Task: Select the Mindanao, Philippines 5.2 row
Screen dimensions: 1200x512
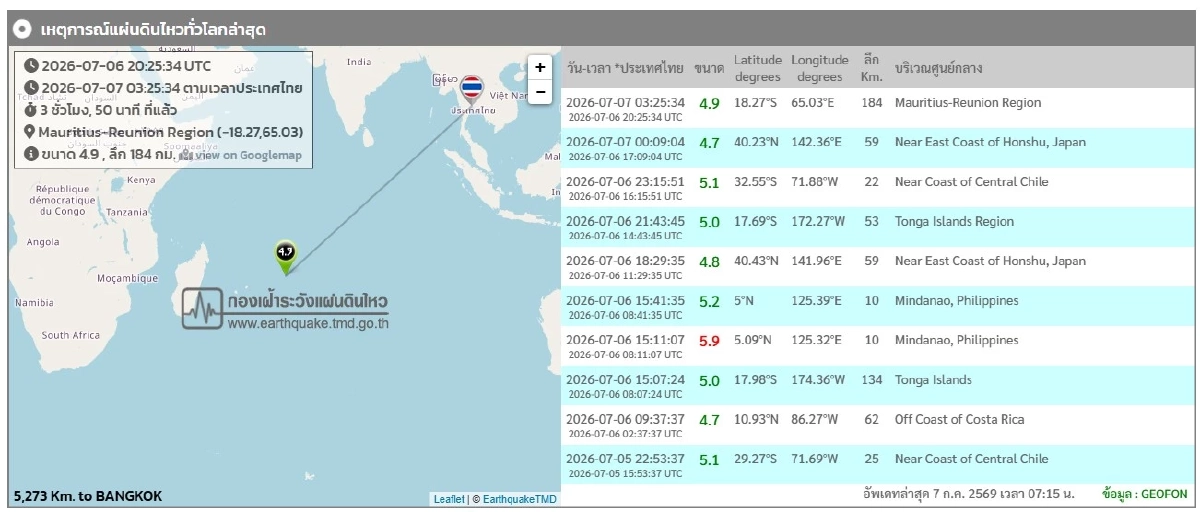Action: tap(878, 306)
